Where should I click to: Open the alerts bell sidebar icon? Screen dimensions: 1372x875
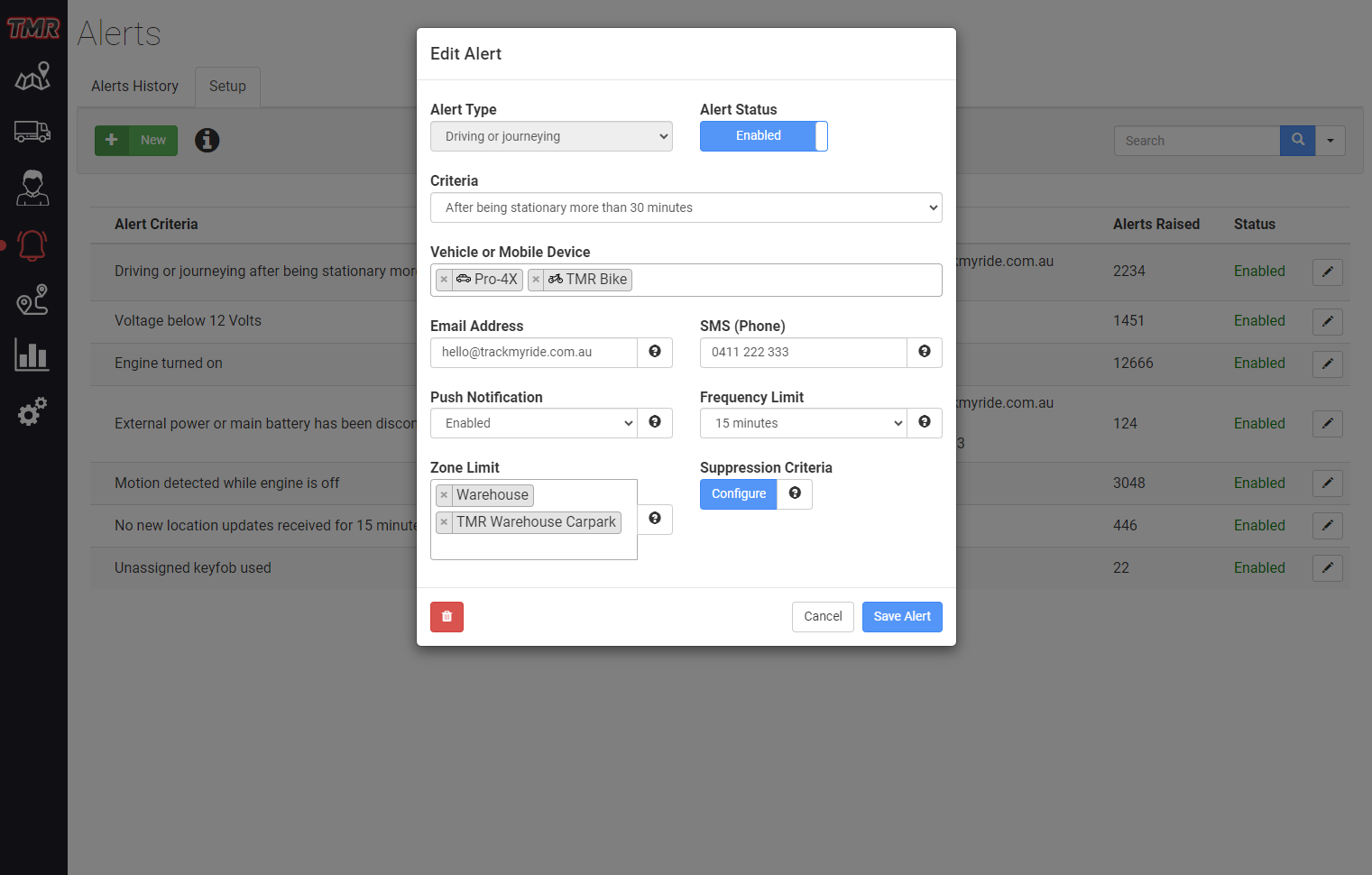[x=32, y=244]
